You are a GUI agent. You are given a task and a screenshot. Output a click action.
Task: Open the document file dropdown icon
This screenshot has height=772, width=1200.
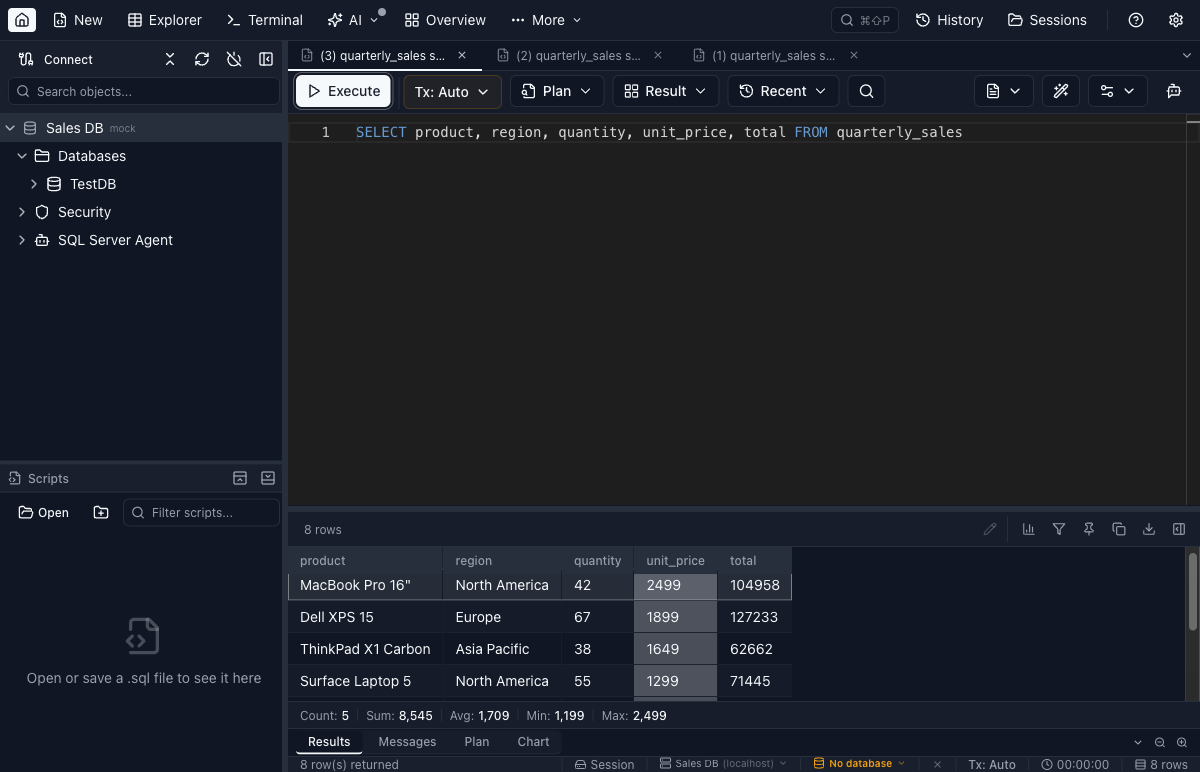pyautogui.click(x=1003, y=91)
